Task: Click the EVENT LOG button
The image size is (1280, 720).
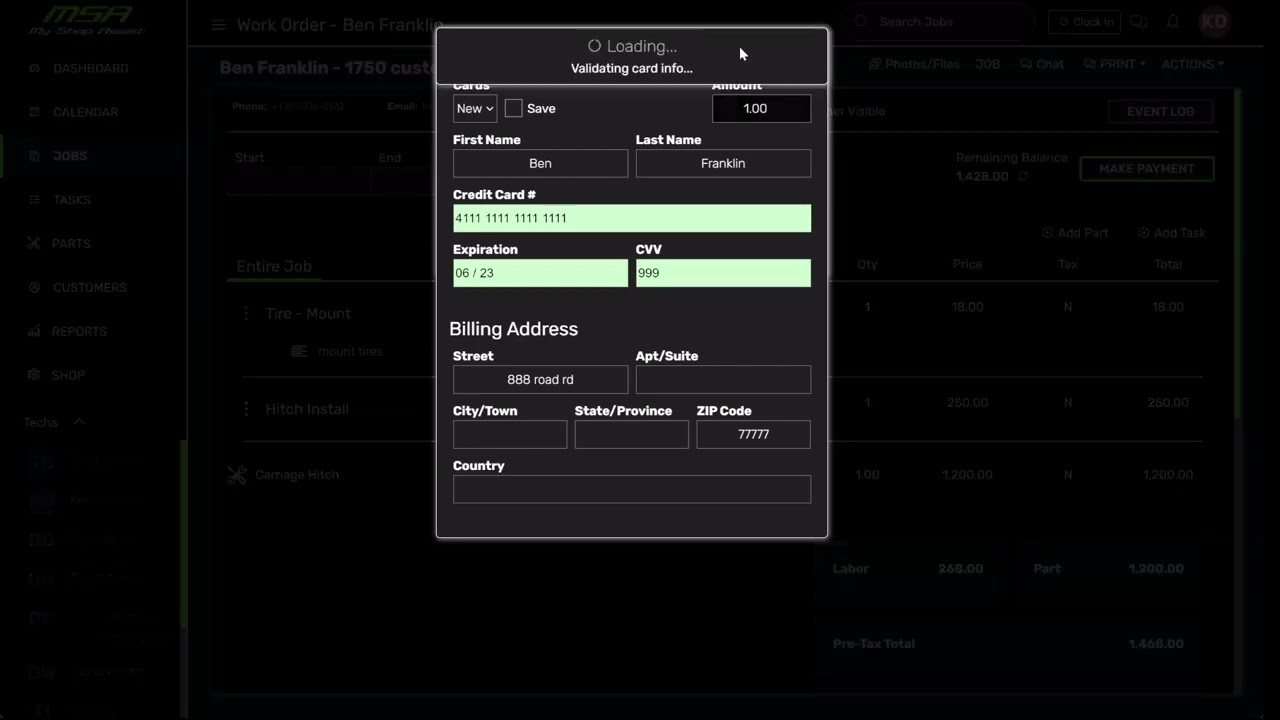Action: tap(1160, 111)
